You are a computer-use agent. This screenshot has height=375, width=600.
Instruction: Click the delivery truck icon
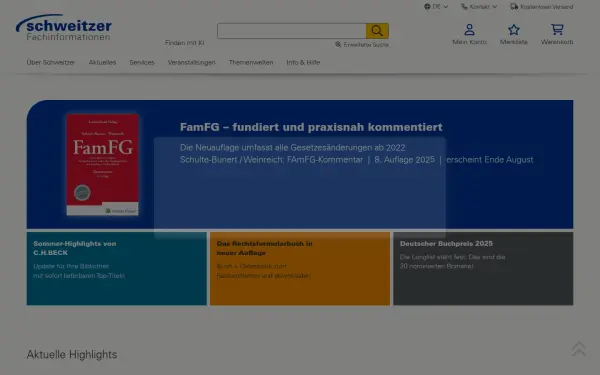[x=514, y=7]
